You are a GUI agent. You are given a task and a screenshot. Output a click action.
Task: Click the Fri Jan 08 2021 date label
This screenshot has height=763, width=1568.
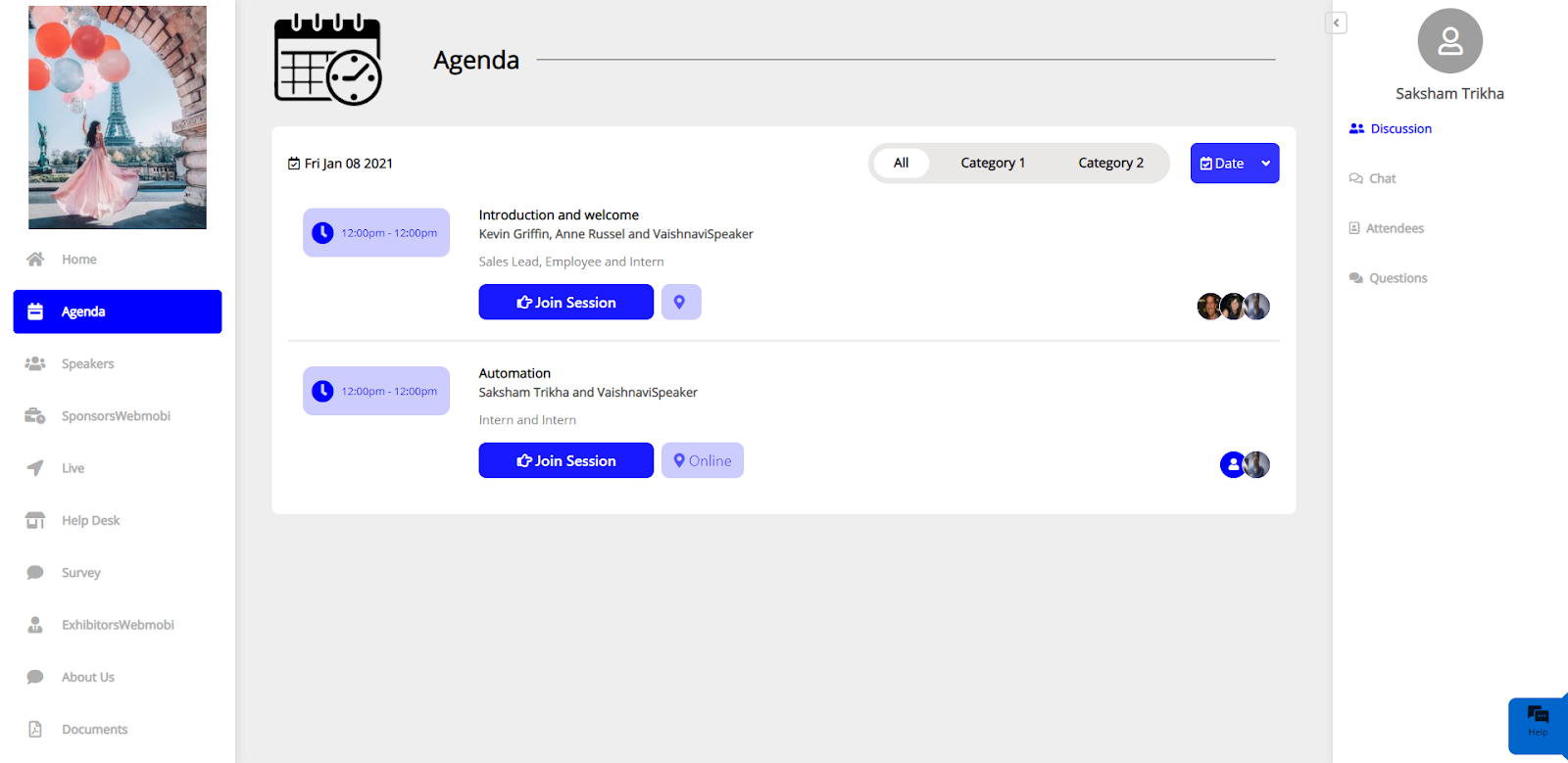coord(348,164)
